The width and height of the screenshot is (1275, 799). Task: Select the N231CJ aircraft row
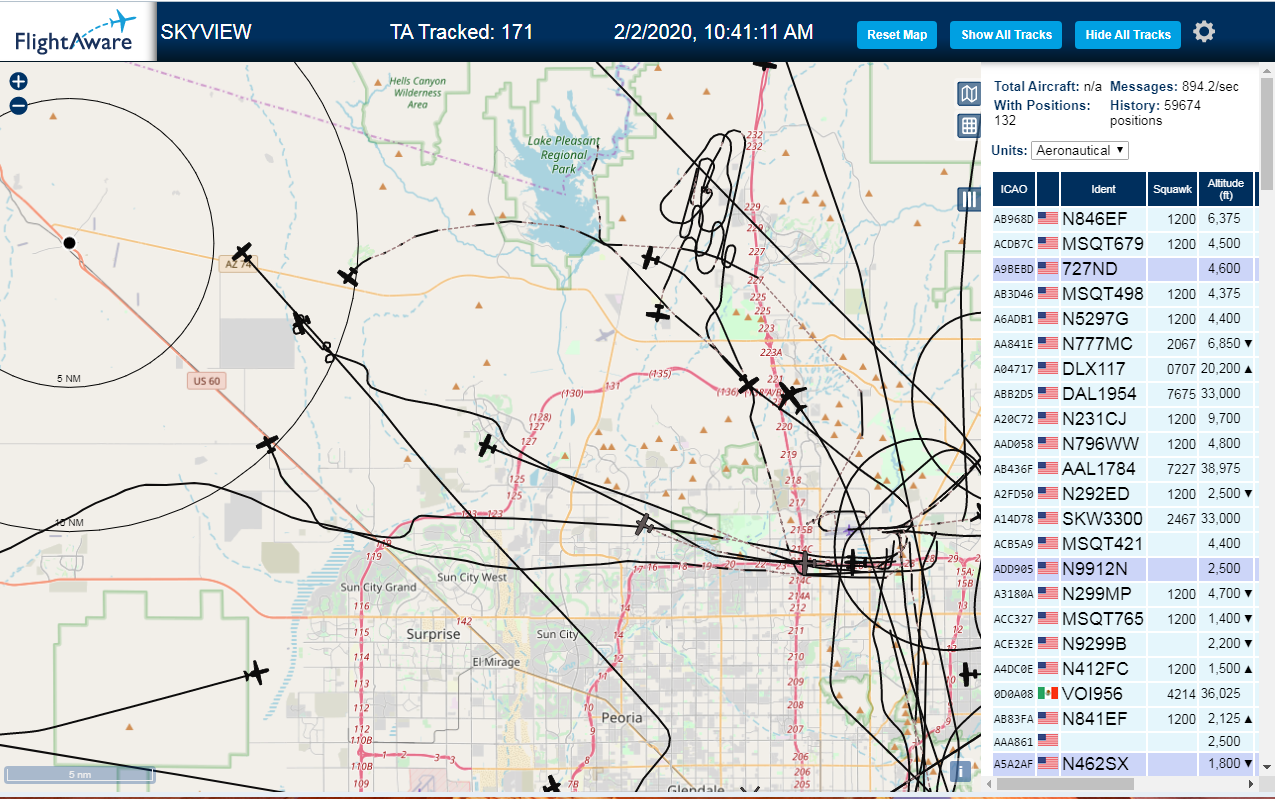click(x=1125, y=418)
